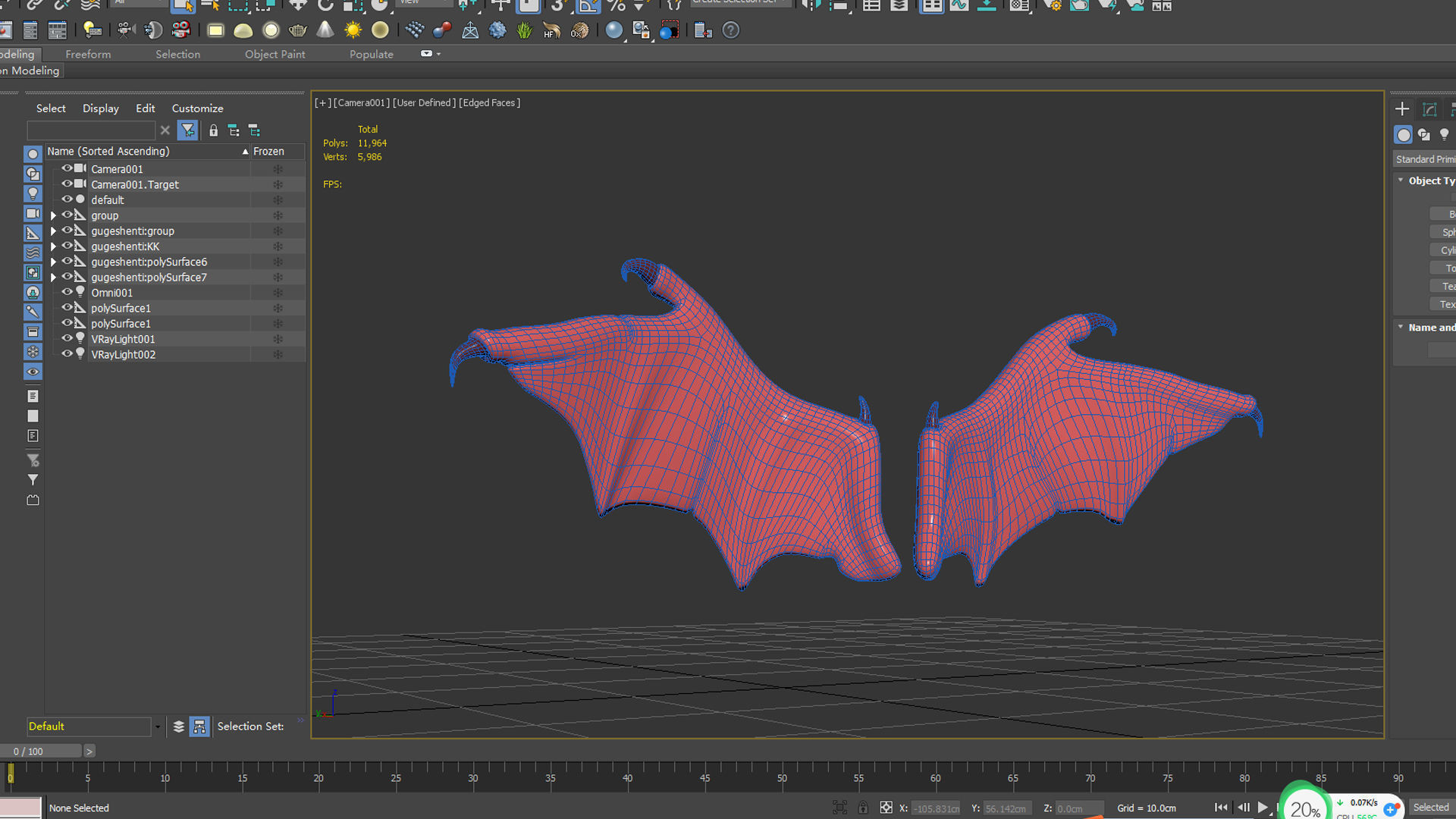Click the 0 / 100 time slider handle
This screenshot has height=819, width=1456.
(41, 752)
